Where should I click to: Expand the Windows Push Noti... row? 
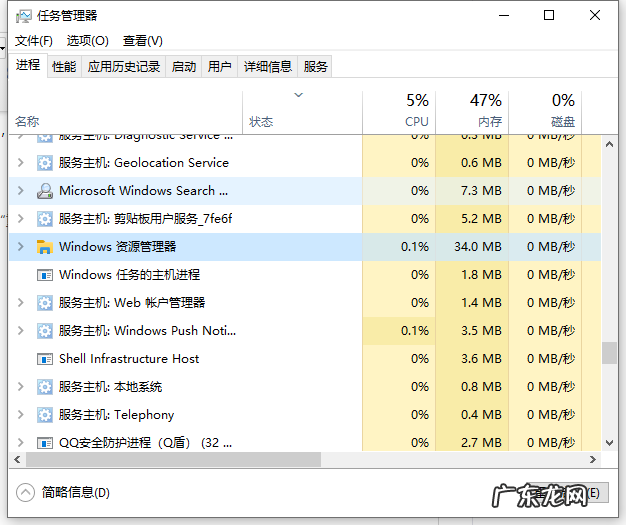[x=21, y=331]
